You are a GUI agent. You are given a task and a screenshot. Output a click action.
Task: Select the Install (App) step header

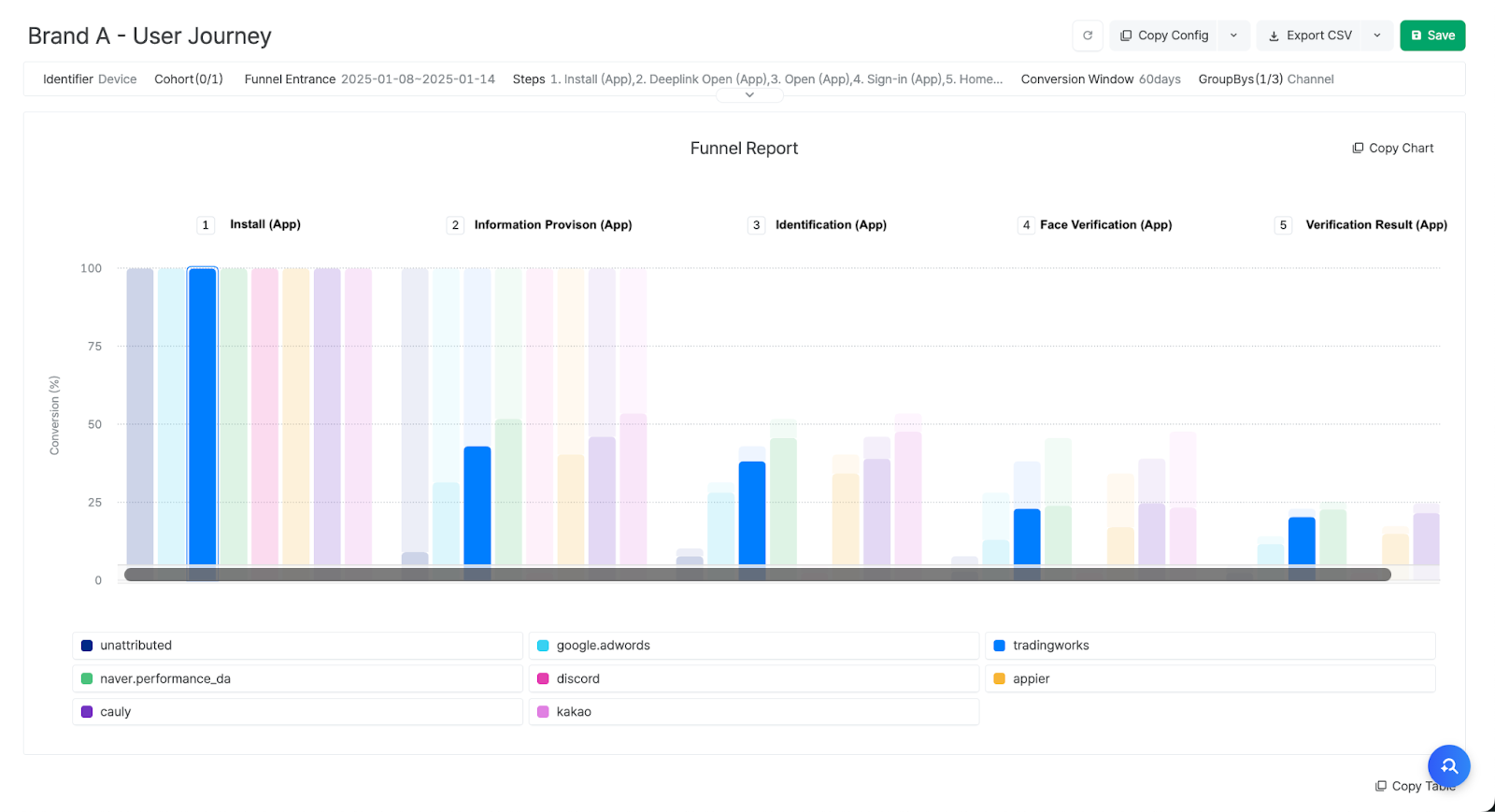(x=264, y=224)
